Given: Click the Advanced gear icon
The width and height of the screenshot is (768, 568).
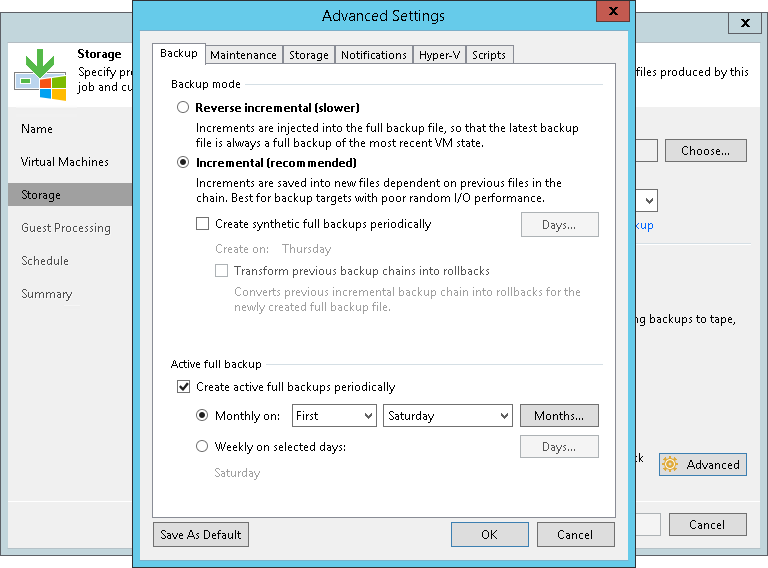Looking at the screenshot, I should 670,465.
